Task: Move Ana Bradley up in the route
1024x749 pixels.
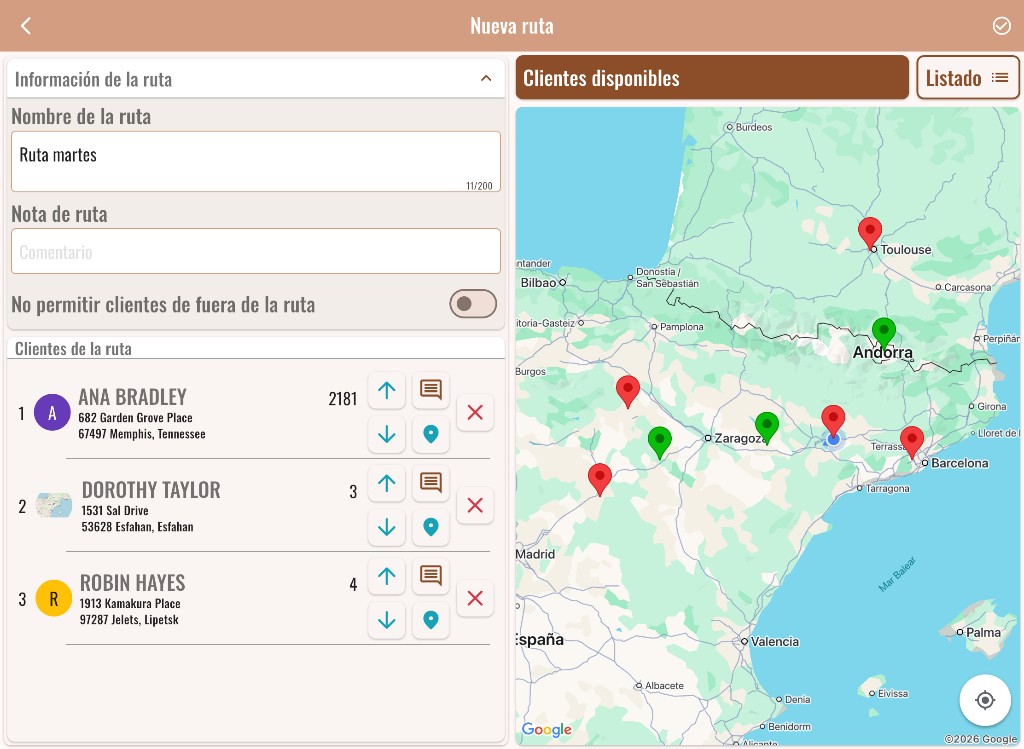Action: tap(387, 390)
